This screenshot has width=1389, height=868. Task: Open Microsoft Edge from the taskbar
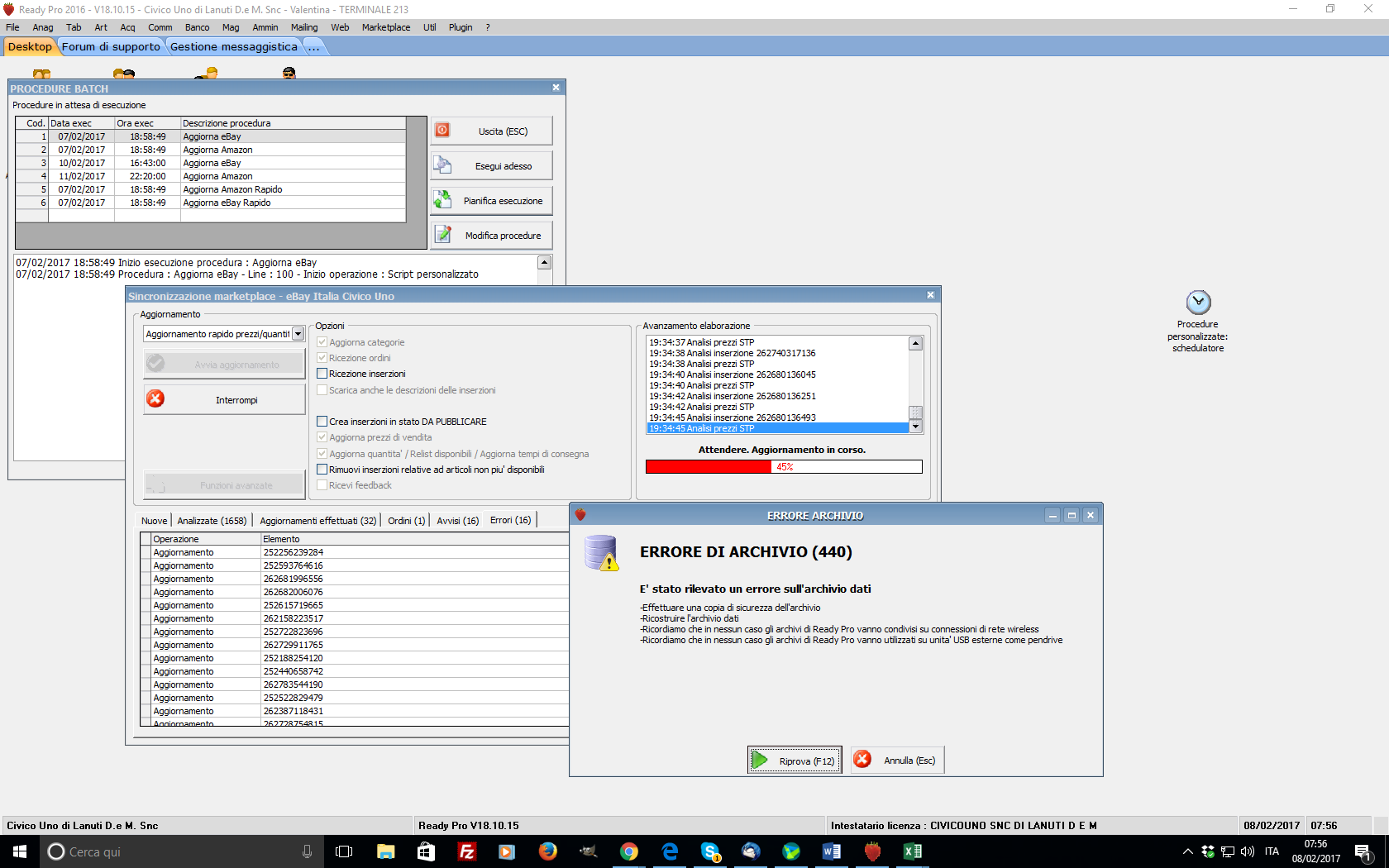click(x=670, y=851)
